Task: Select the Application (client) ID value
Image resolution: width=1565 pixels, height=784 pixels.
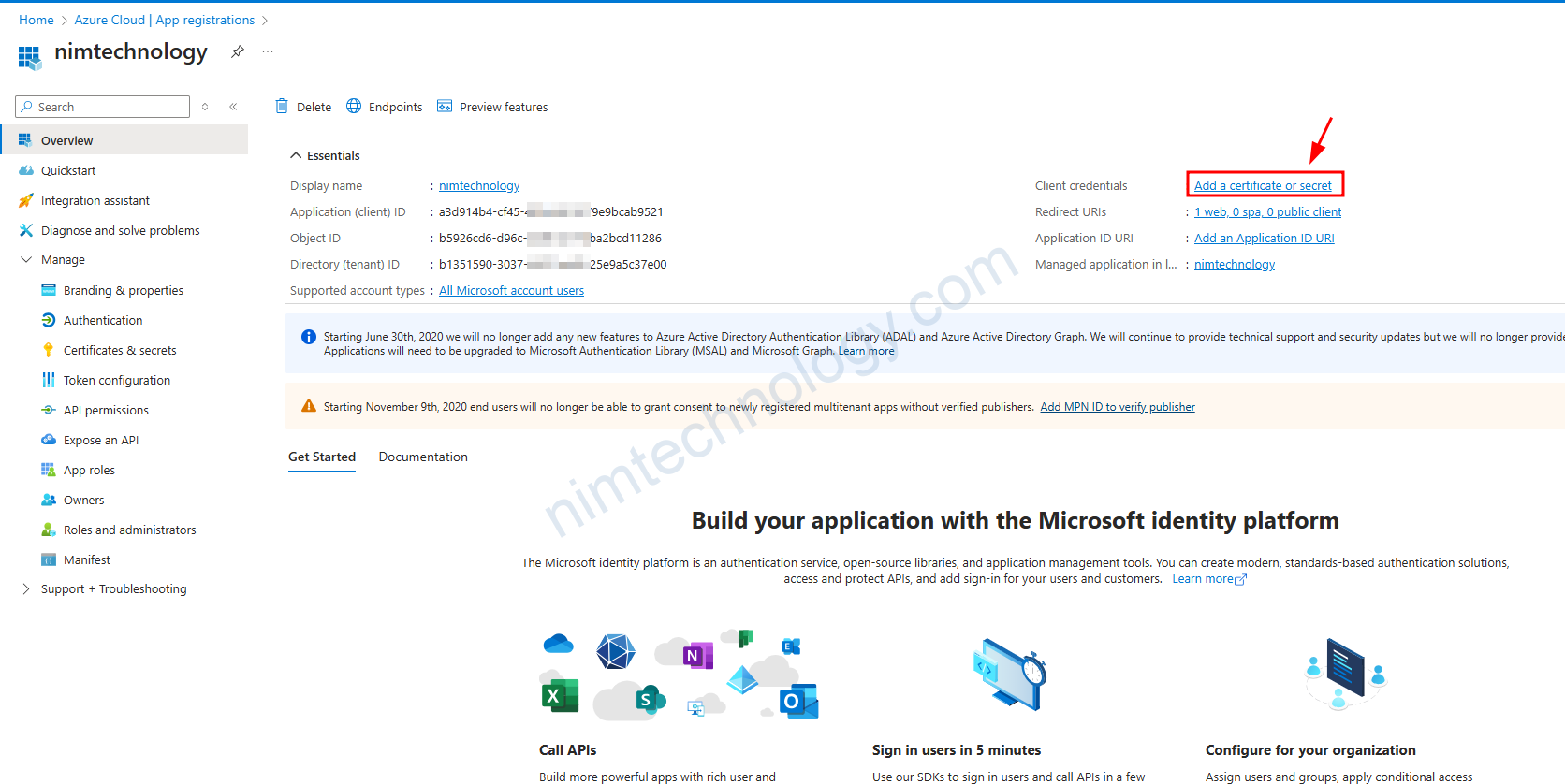Action: tap(551, 211)
